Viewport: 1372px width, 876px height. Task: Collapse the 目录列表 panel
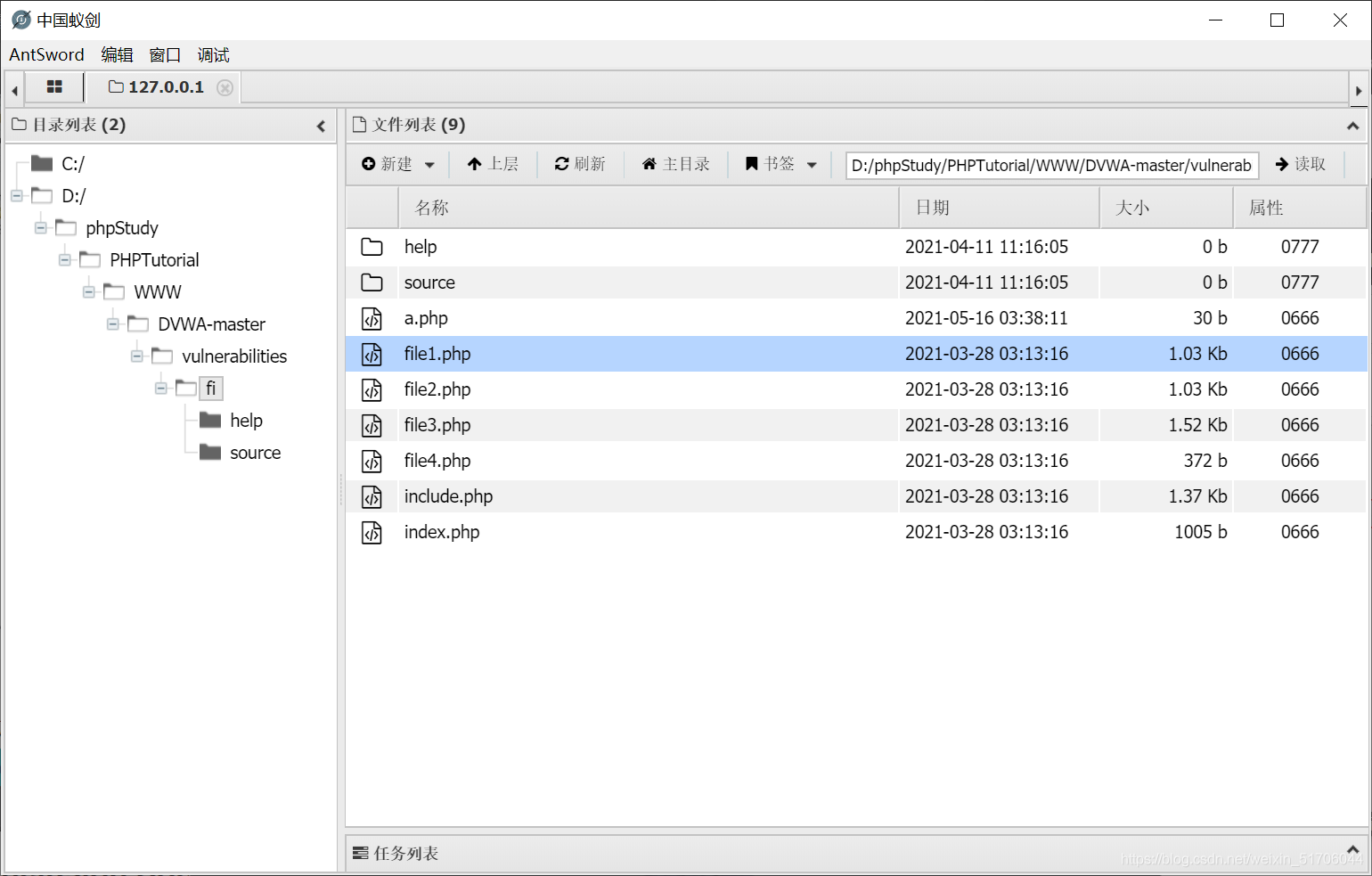(321, 126)
